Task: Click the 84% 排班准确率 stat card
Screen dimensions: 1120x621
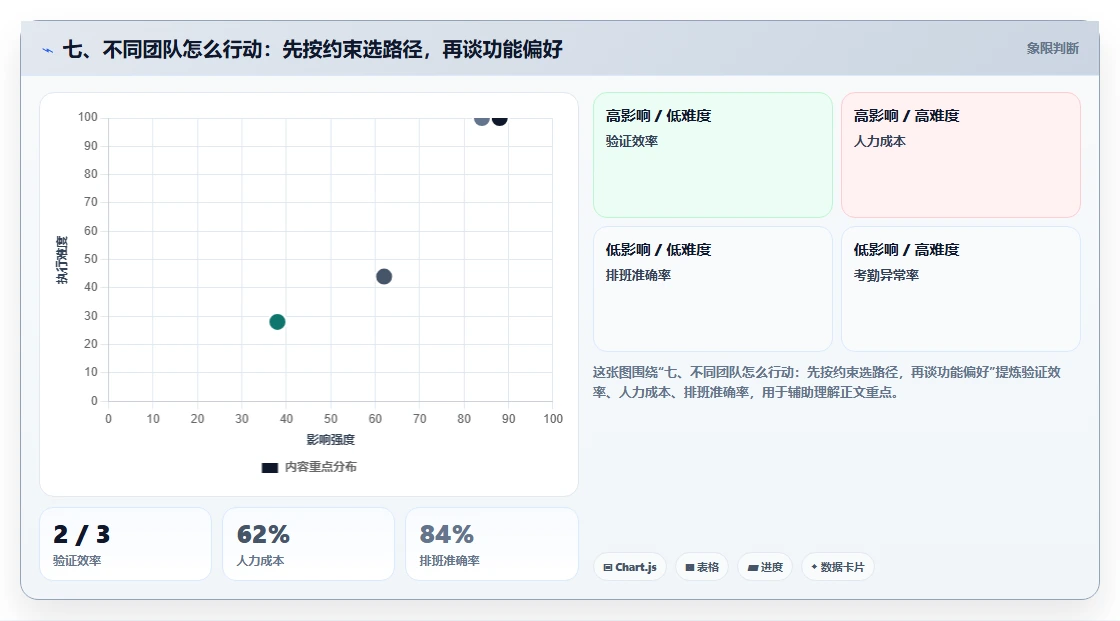Action: tap(491, 545)
